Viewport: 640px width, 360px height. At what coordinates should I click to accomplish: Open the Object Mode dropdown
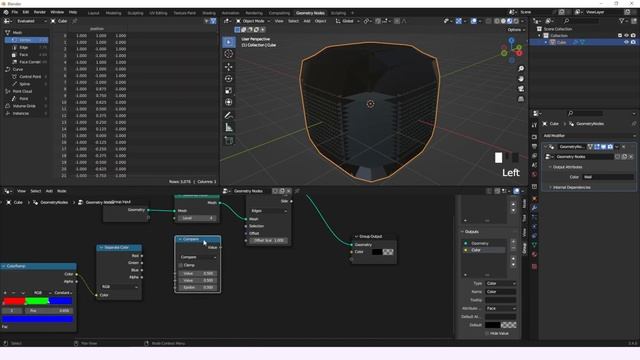click(x=253, y=21)
